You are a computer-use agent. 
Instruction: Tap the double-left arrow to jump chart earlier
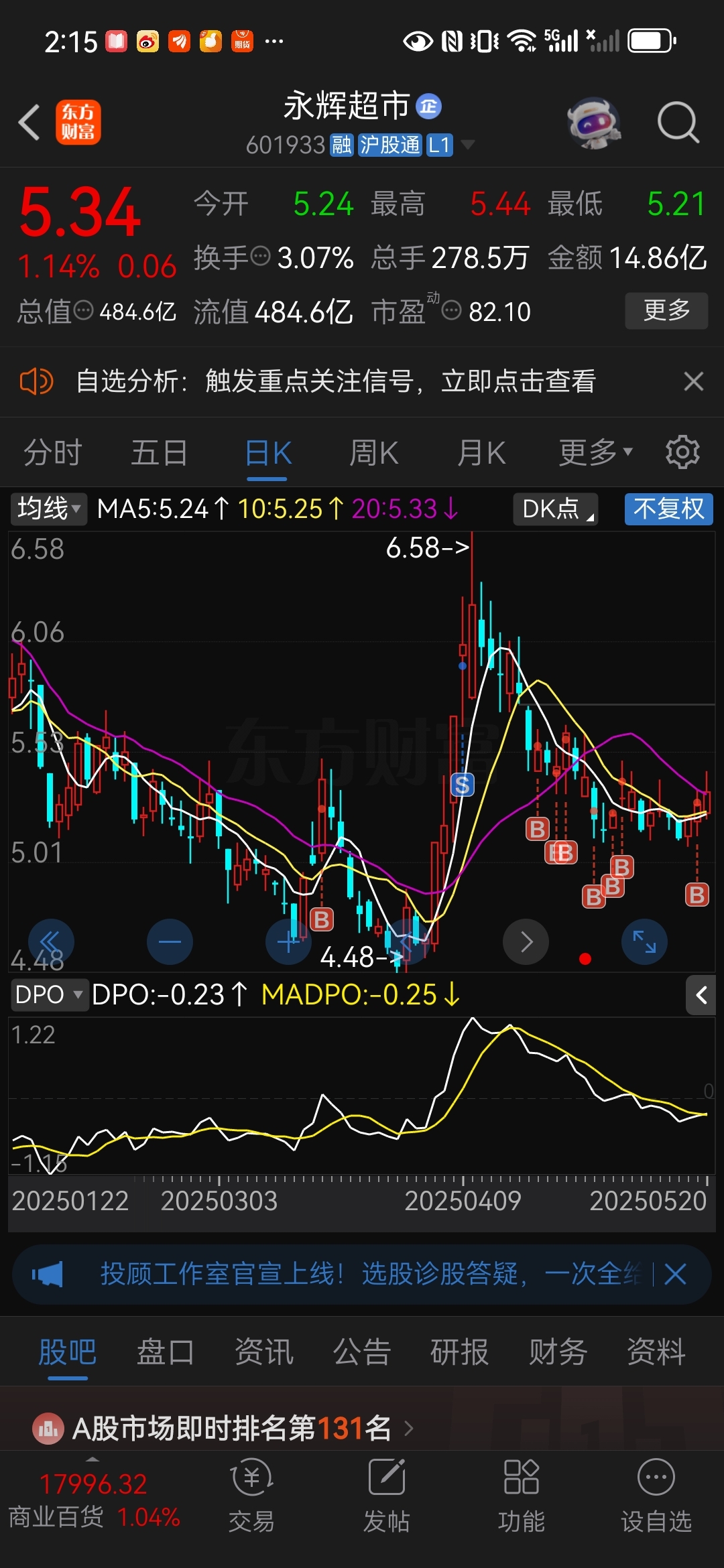(51, 941)
